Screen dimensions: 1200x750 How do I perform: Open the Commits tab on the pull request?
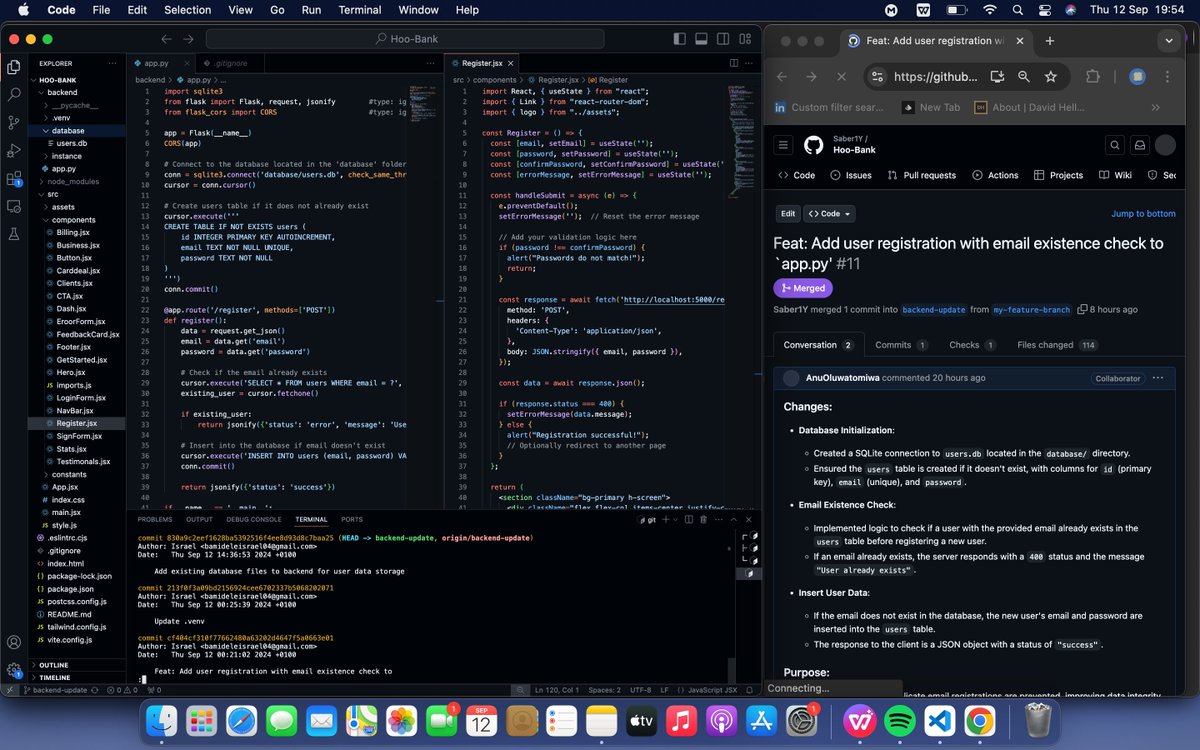pos(901,345)
